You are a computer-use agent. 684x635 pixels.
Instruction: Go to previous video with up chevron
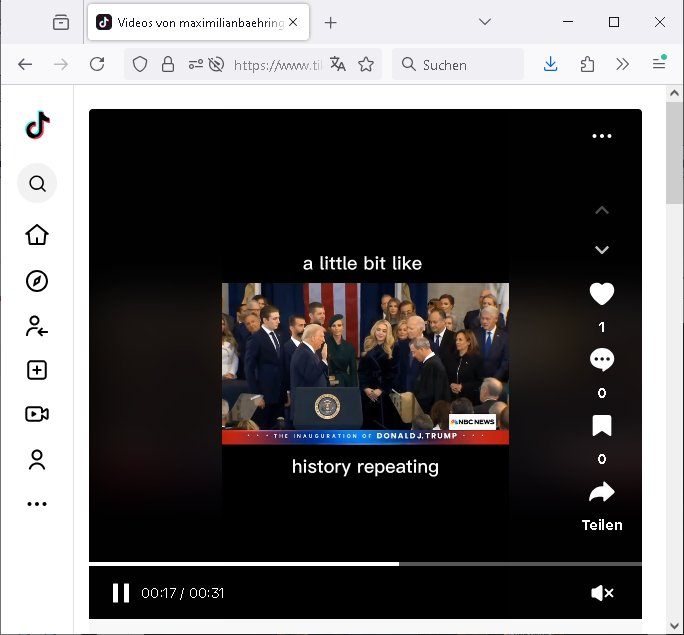602,211
